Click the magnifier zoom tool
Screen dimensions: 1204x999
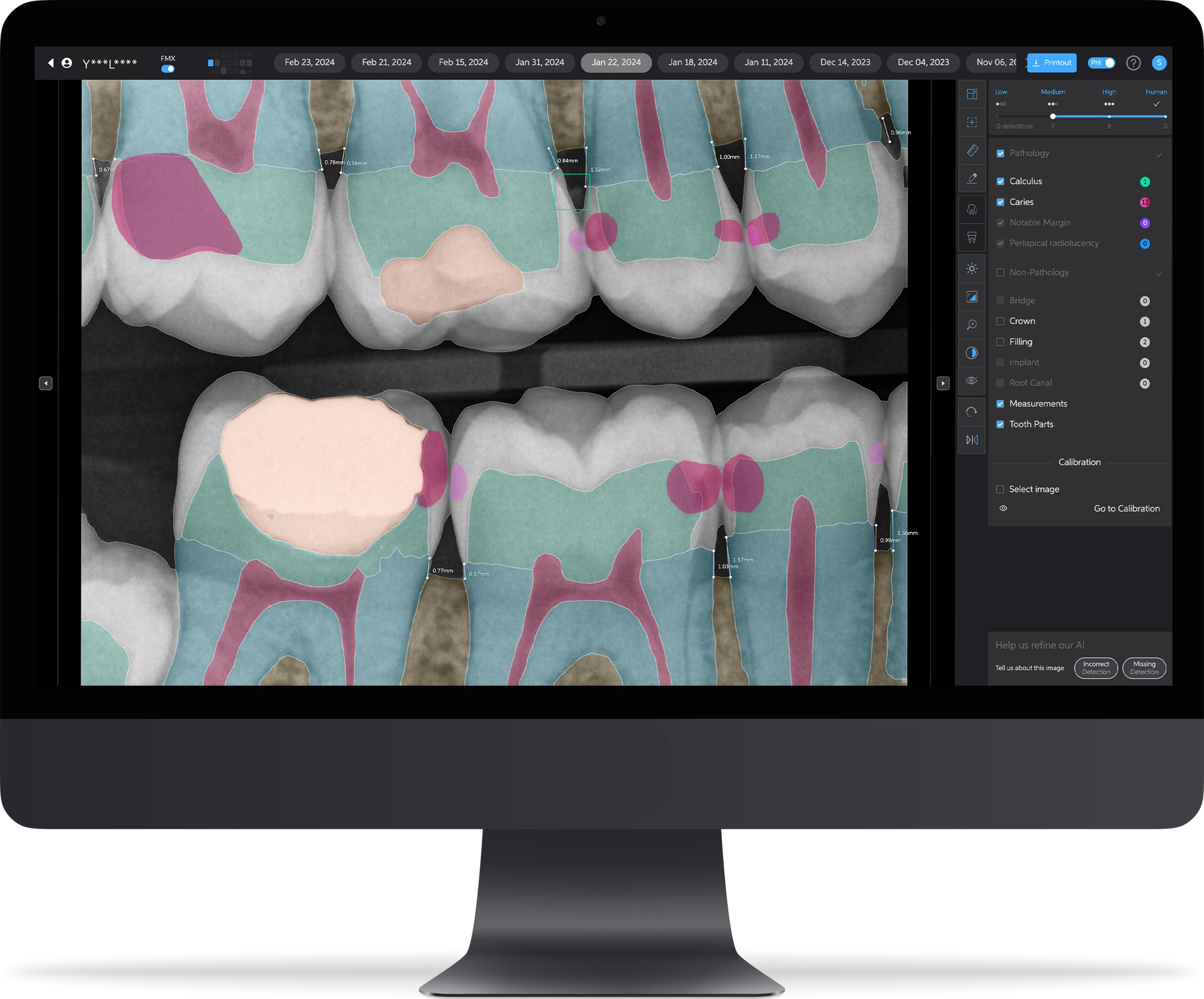point(972,325)
